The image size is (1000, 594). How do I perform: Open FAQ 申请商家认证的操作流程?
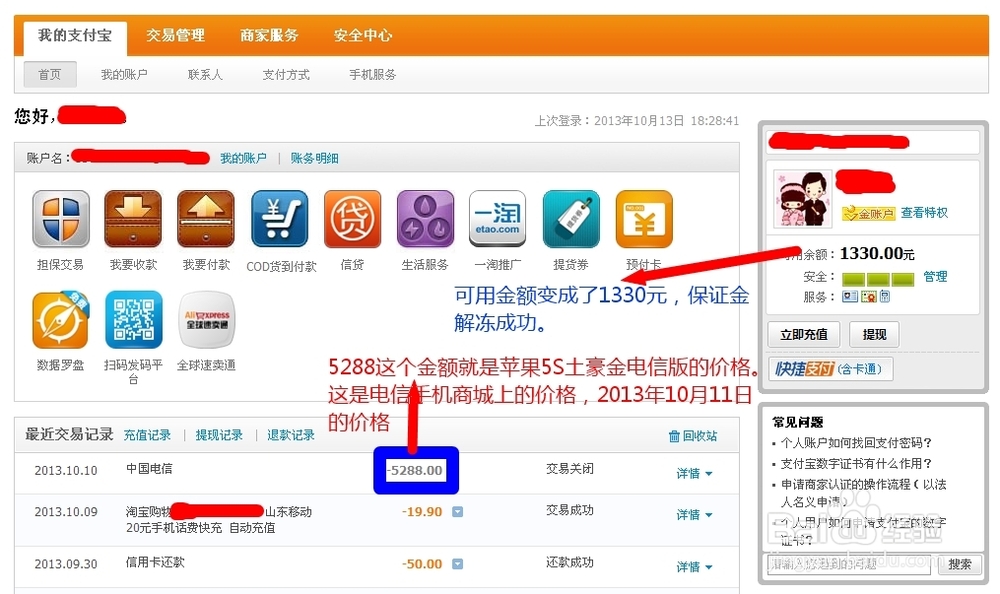coord(864,493)
